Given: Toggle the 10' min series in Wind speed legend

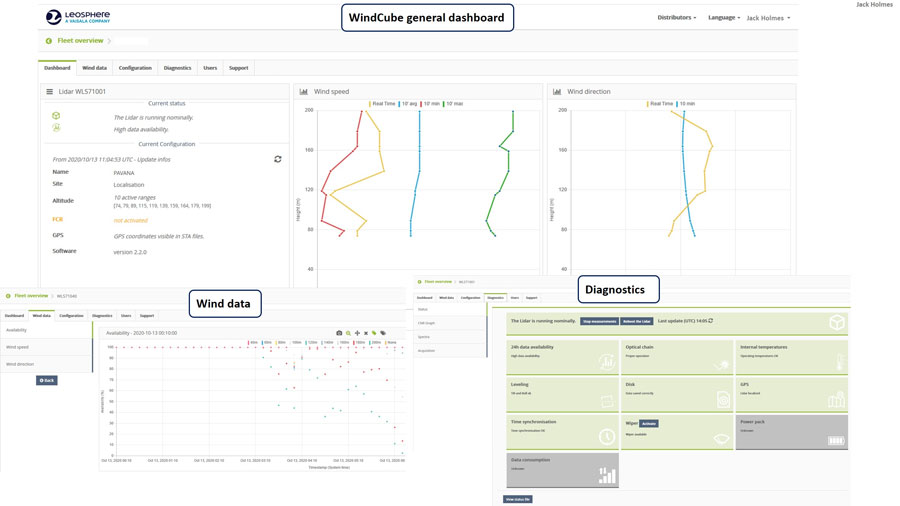Looking at the screenshot, I should 430,104.
